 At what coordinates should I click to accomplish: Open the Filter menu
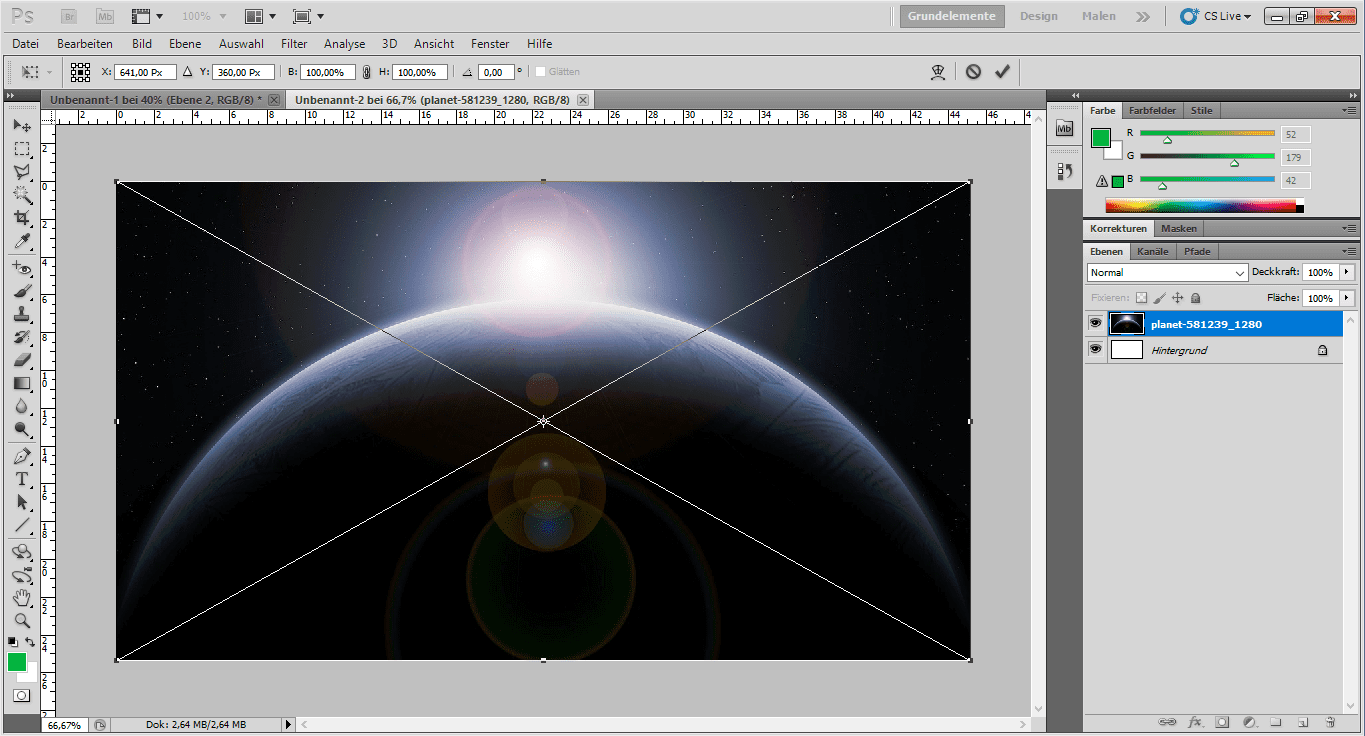[294, 44]
